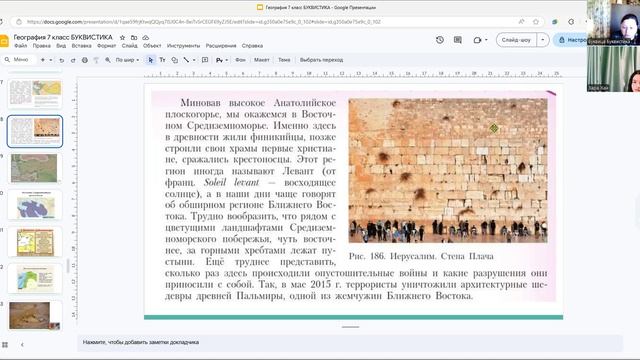This screenshot has width=640, height=360.
Task: Click the site info icon in the address bar
Action: [x=19, y=22]
